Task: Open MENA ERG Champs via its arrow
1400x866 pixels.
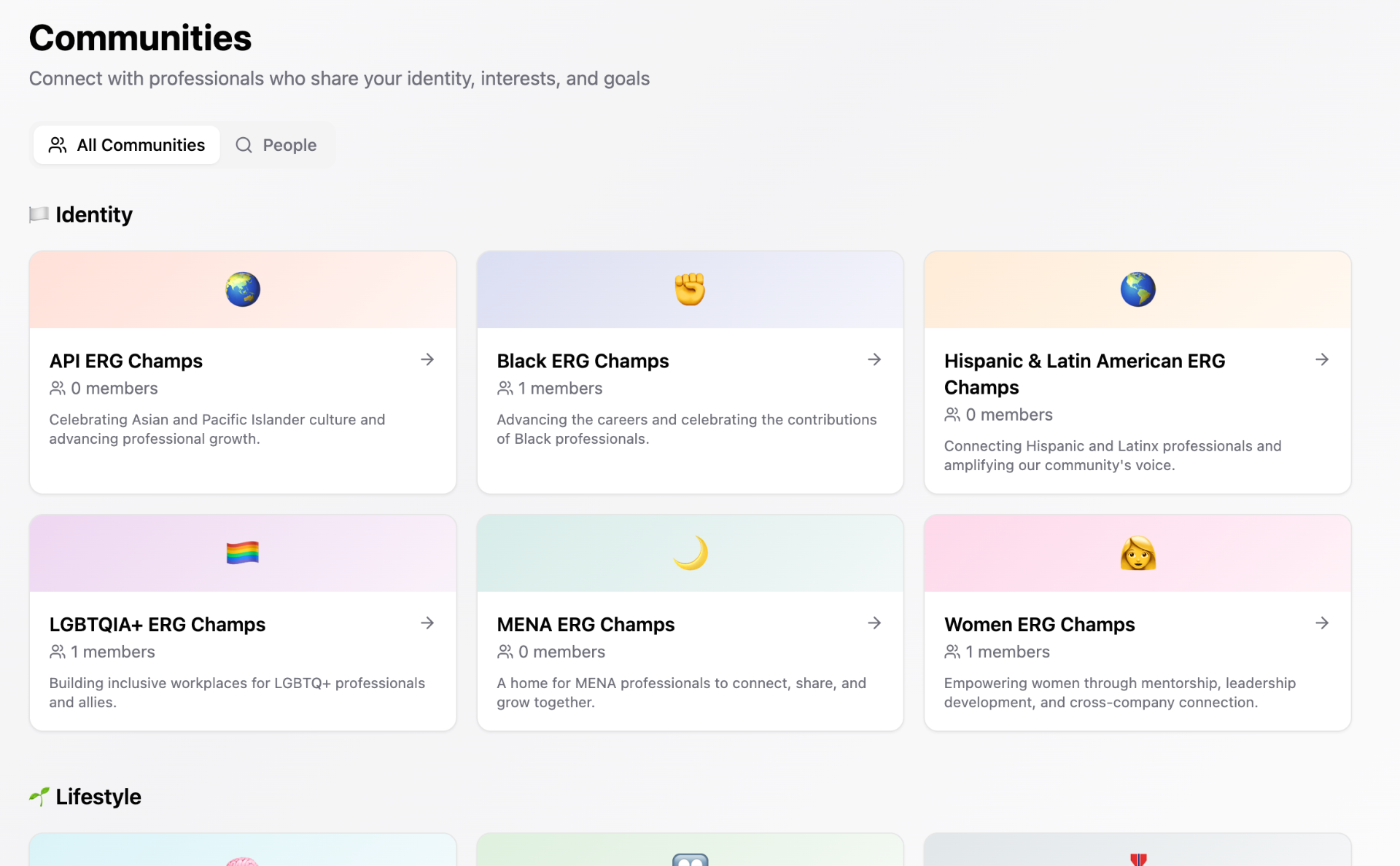Action: point(874,623)
